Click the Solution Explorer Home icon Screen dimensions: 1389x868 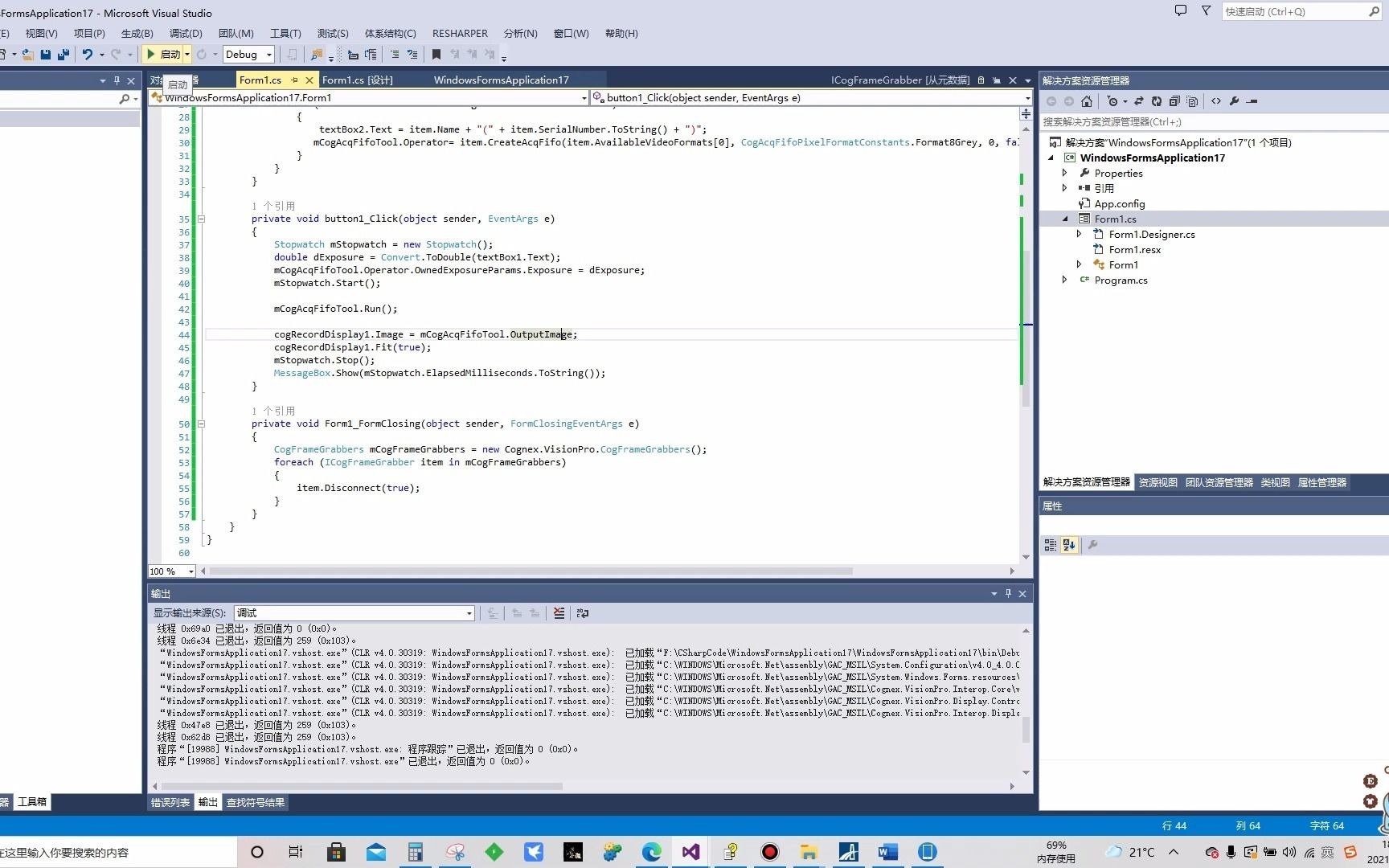(1087, 101)
